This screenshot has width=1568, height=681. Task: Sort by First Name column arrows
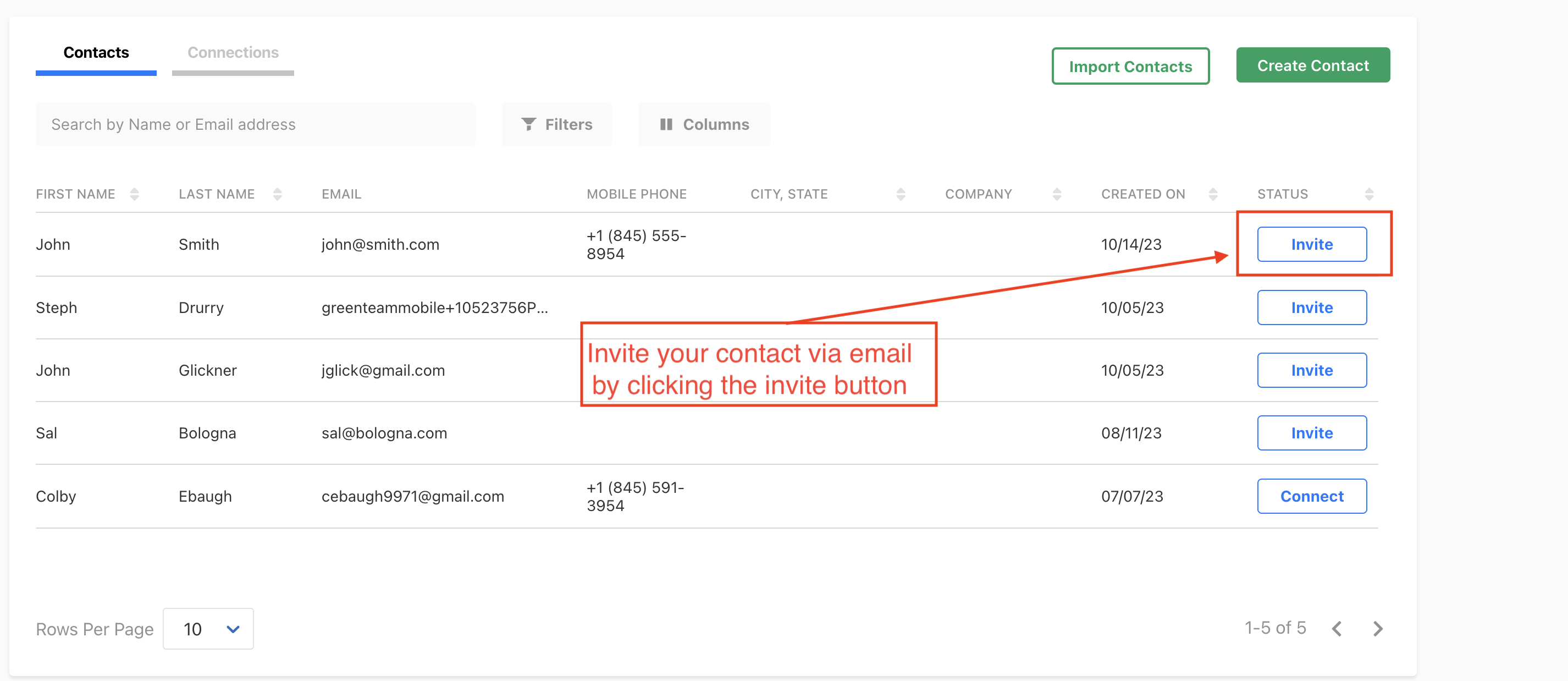point(135,194)
